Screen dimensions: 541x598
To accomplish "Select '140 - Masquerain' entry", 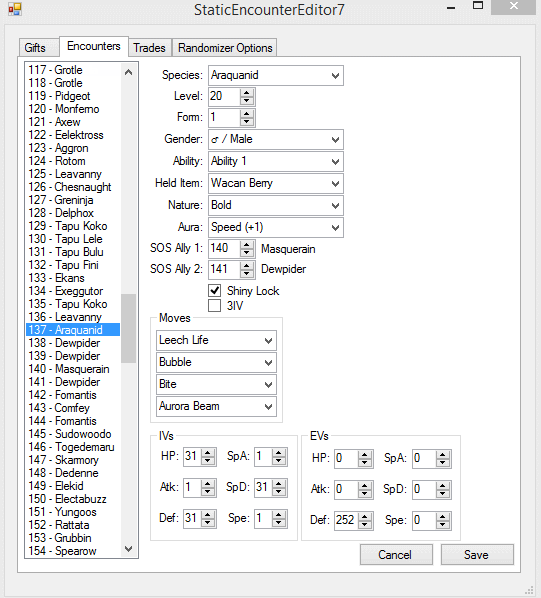I will point(73,369).
